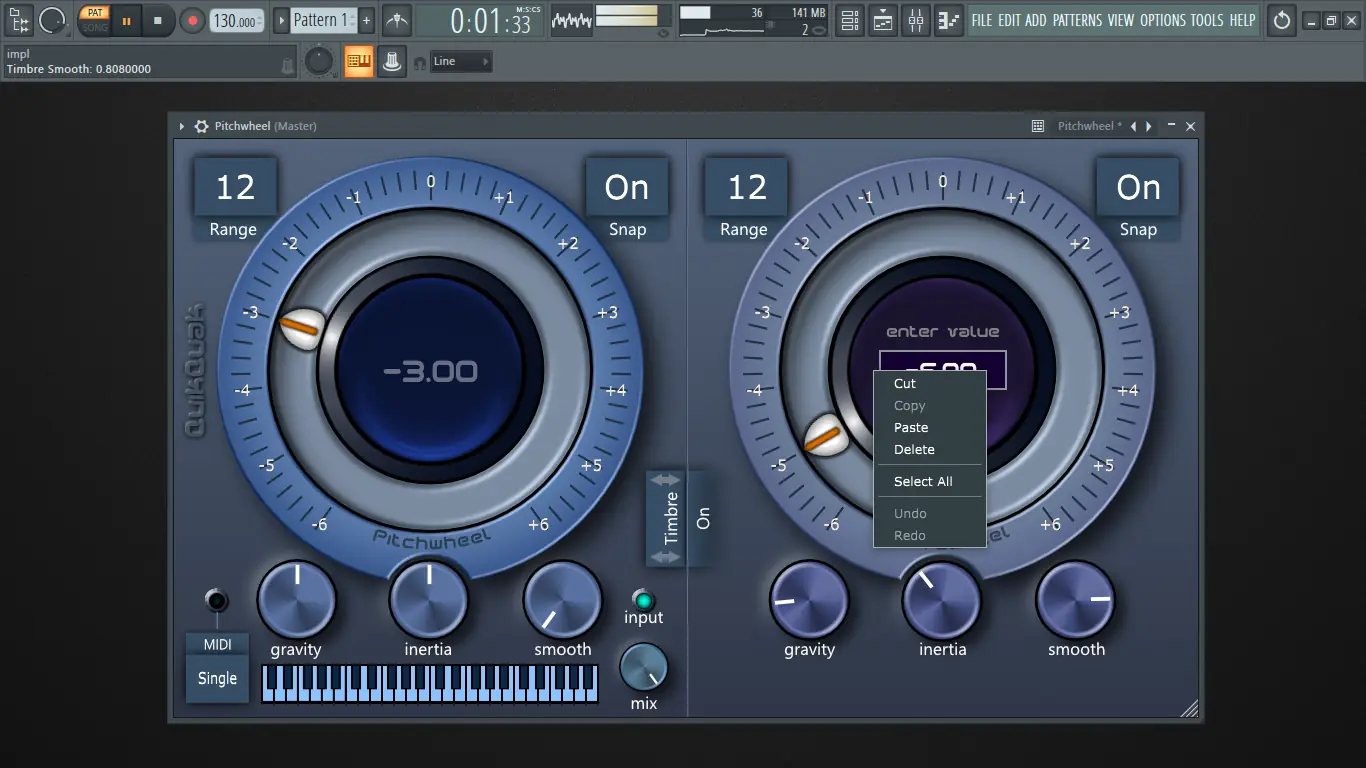Click the tempo 130.000 field
The height and width of the screenshot is (768, 1366).
[238, 20]
